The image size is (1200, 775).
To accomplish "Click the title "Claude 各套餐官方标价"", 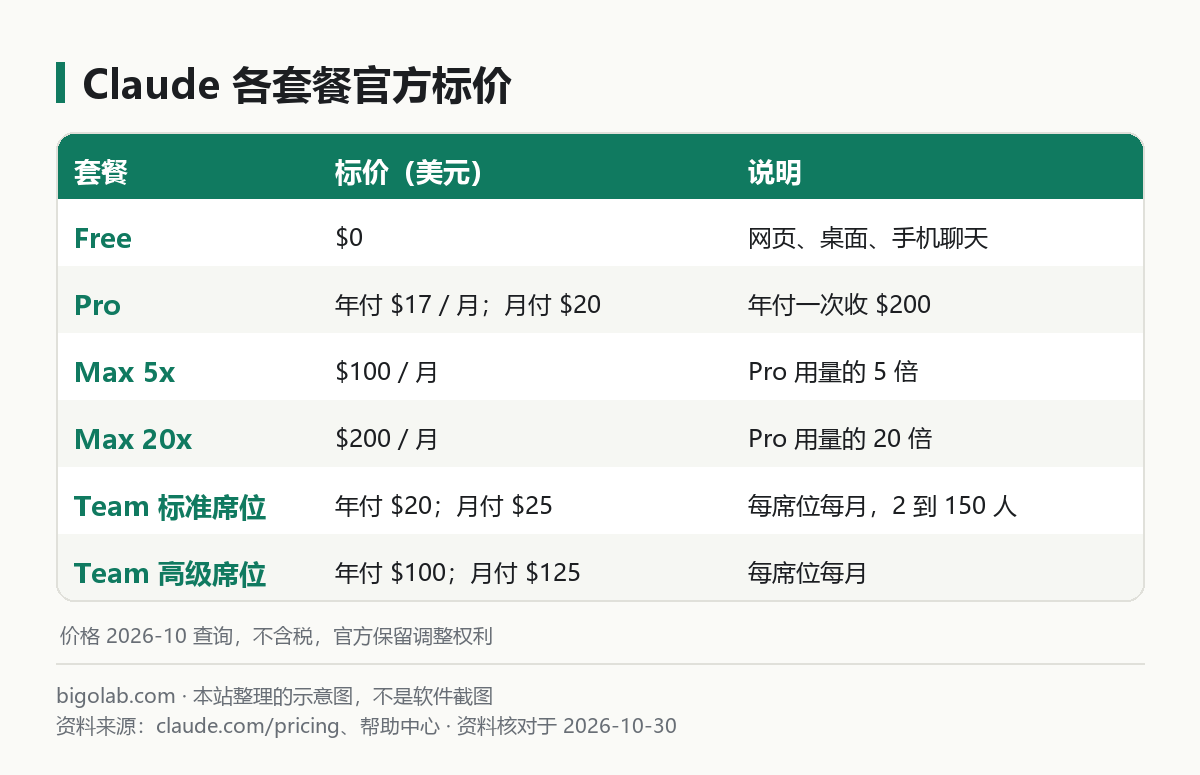I will (297, 86).
